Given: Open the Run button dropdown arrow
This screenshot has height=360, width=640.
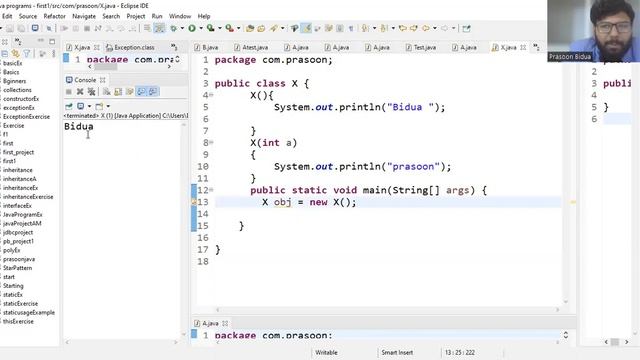Looking at the screenshot, I should click(201, 29).
